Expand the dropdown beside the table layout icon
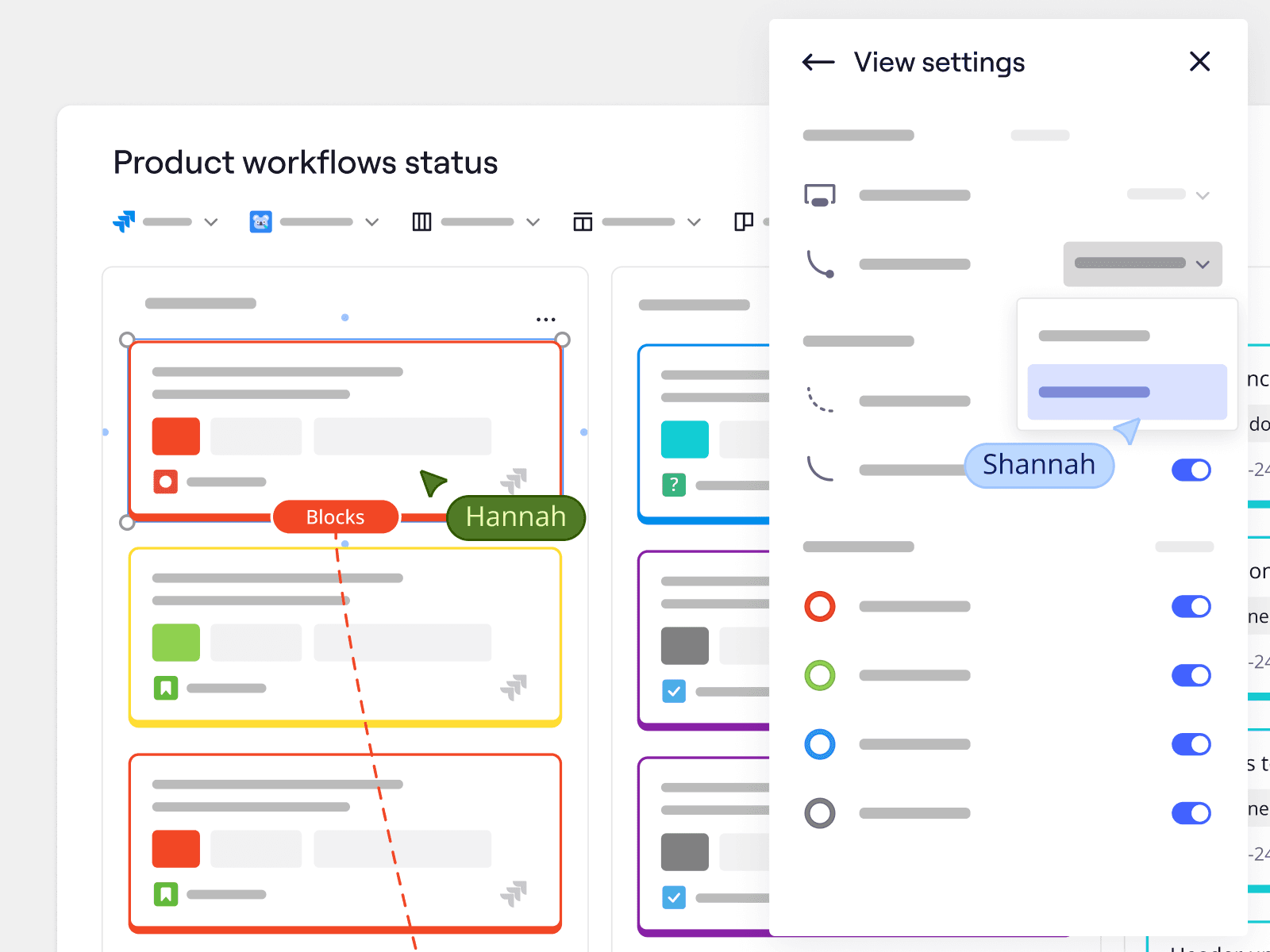The height and width of the screenshot is (952, 1270). click(694, 222)
